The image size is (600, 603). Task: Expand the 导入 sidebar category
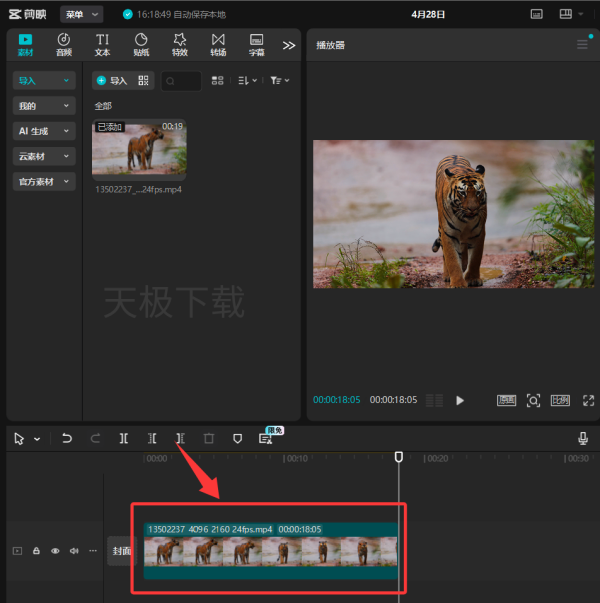44,81
